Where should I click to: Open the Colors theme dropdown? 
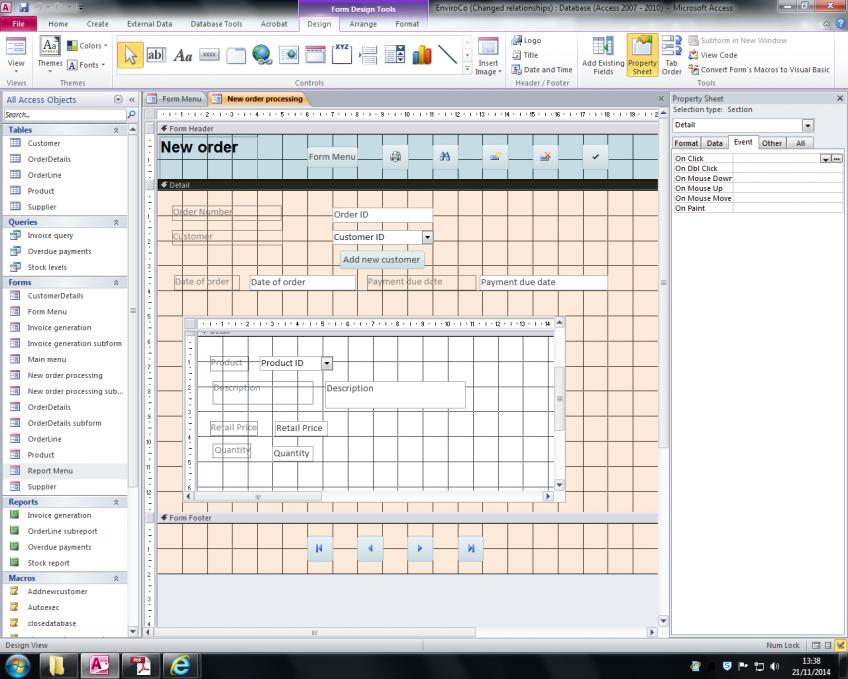point(87,46)
